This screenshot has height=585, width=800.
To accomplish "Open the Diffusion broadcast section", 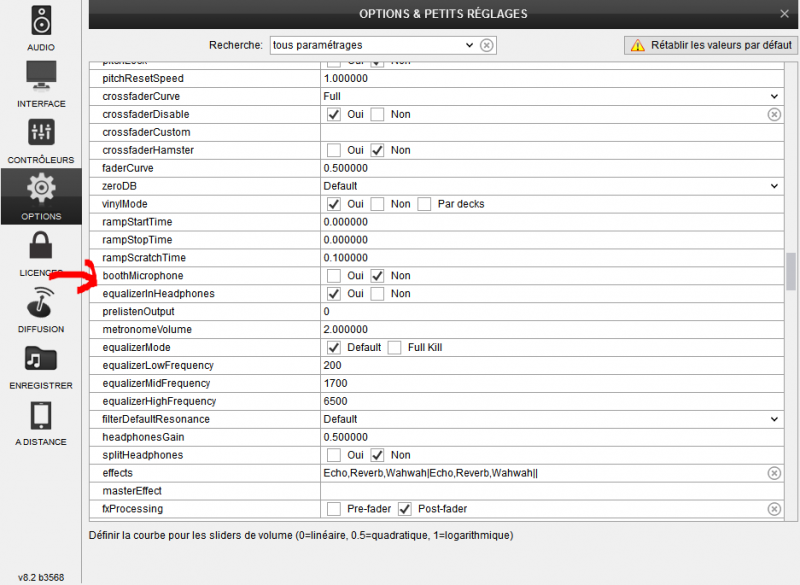I will click(41, 309).
